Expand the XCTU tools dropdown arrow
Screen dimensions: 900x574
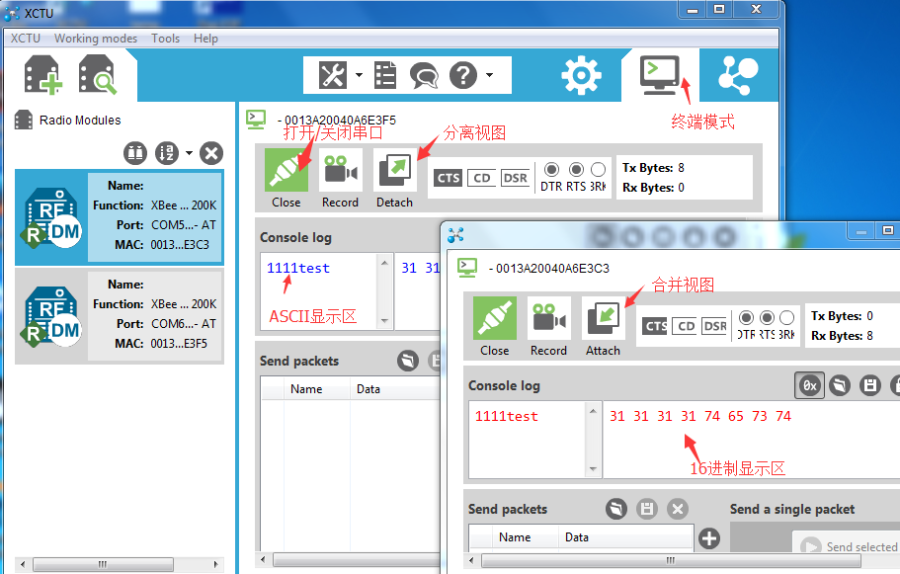click(x=359, y=75)
